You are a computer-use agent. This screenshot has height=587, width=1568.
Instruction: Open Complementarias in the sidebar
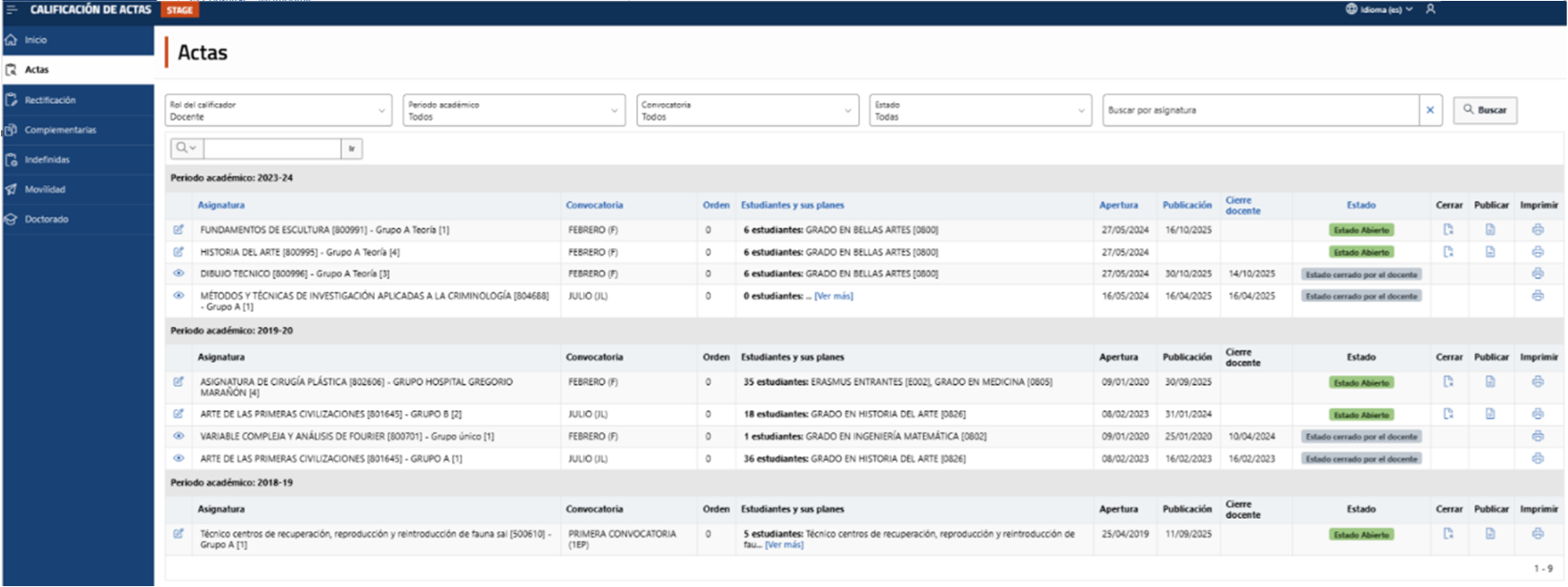78,130
